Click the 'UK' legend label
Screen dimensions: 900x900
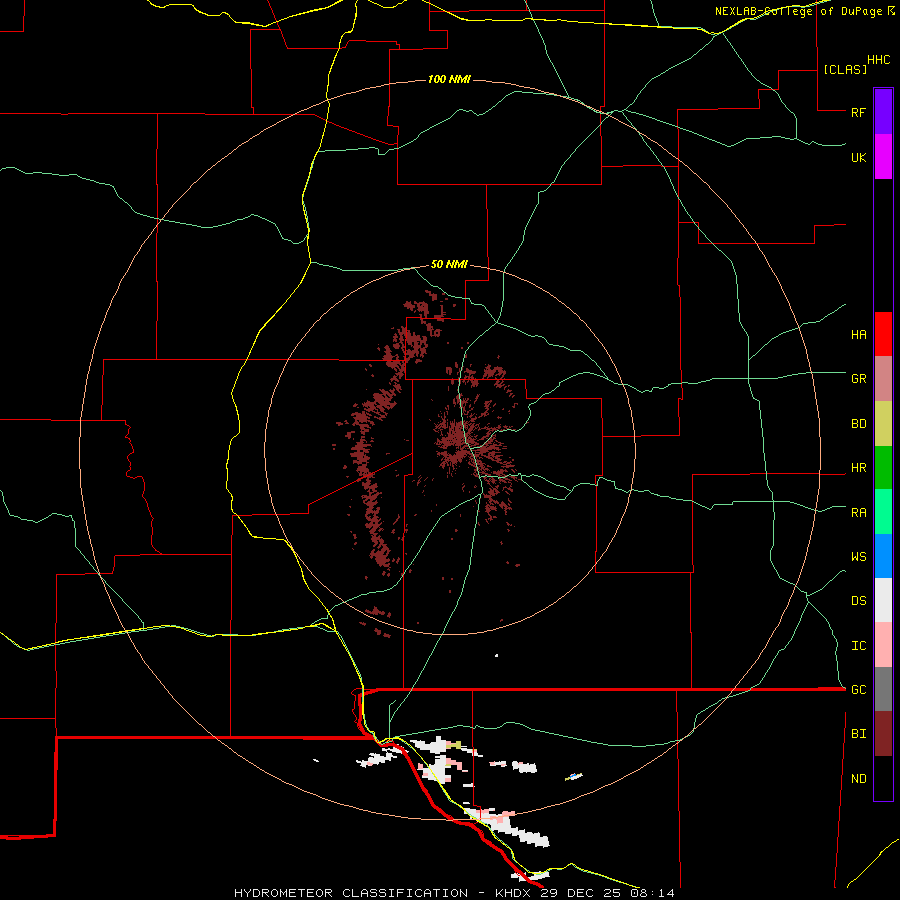click(x=858, y=158)
